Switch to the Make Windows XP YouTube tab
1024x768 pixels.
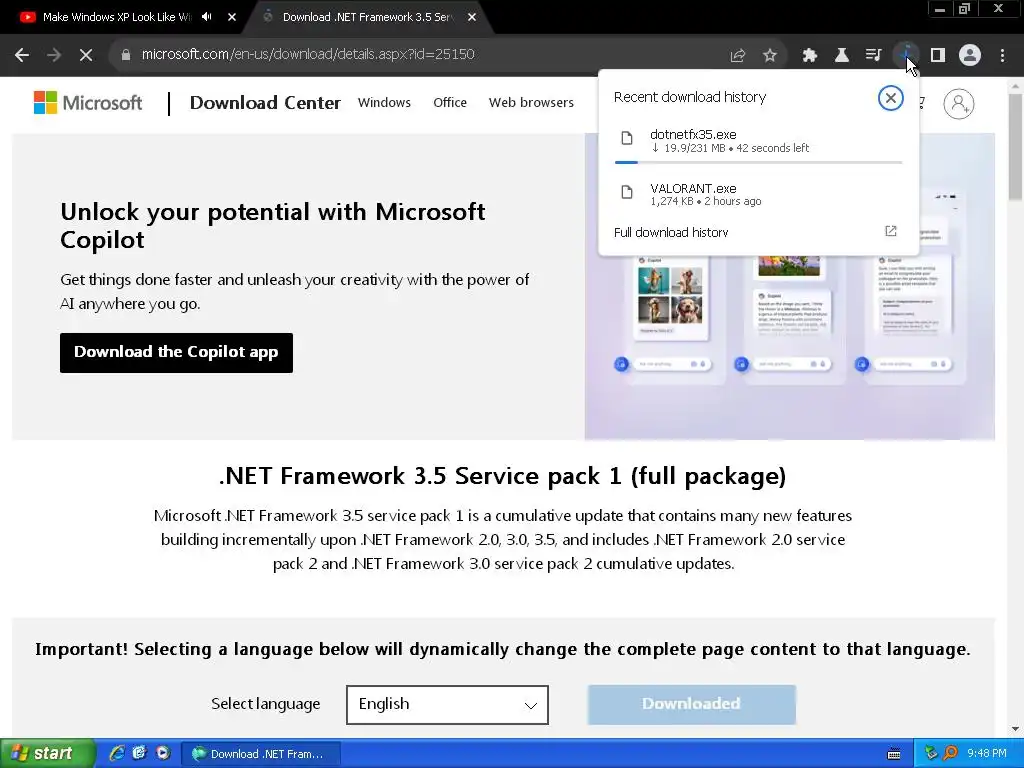[118, 17]
